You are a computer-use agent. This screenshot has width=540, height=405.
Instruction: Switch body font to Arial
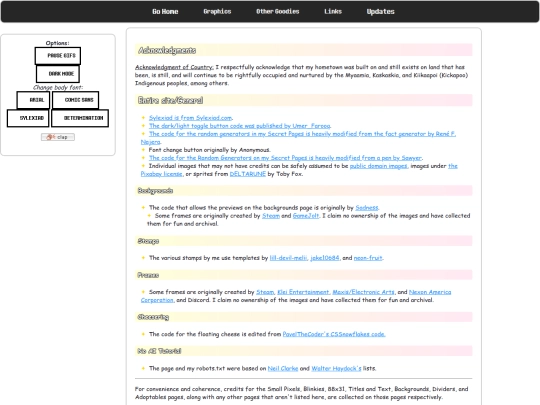coord(33,100)
